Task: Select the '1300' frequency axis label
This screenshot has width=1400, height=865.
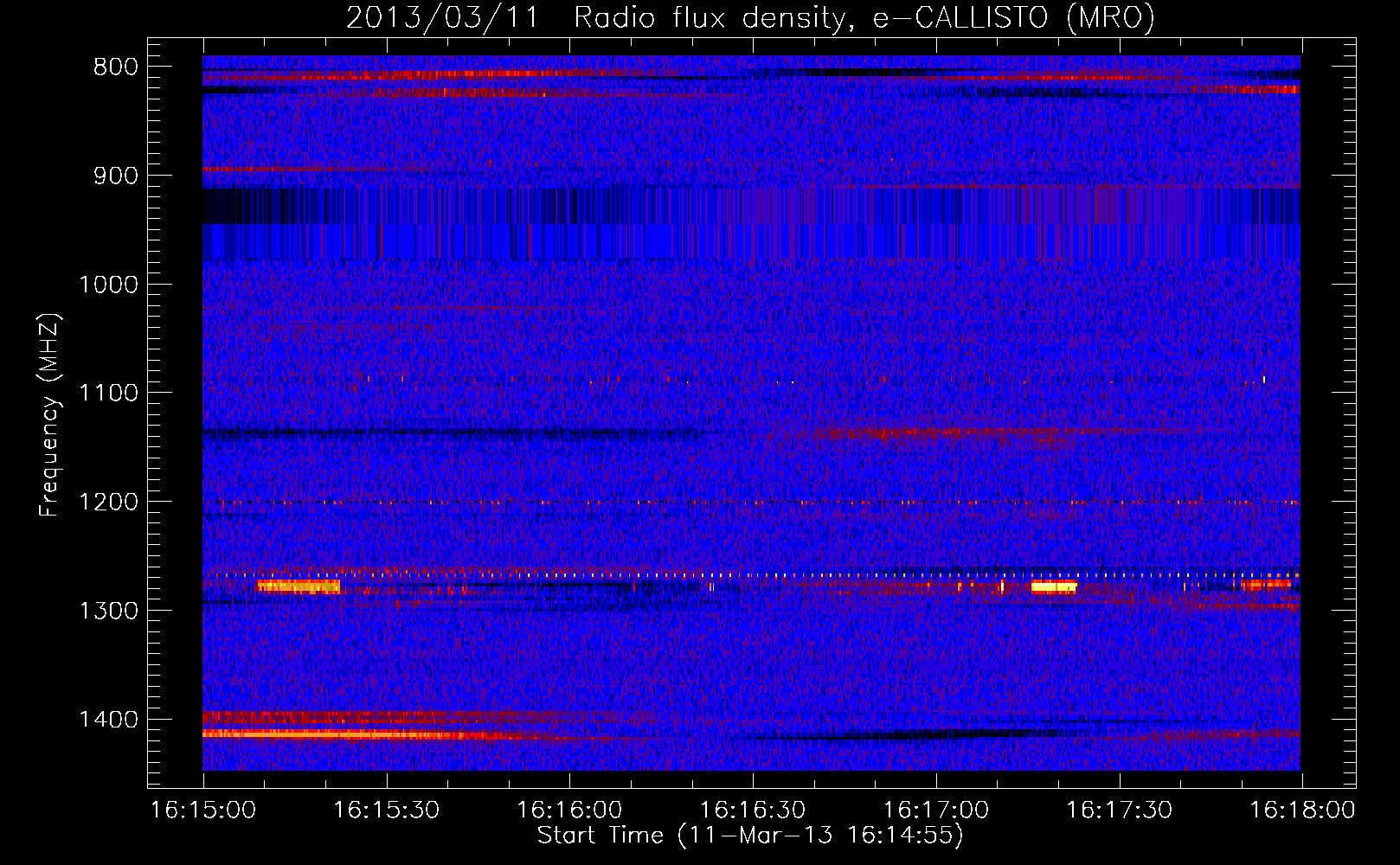Action: [x=108, y=612]
